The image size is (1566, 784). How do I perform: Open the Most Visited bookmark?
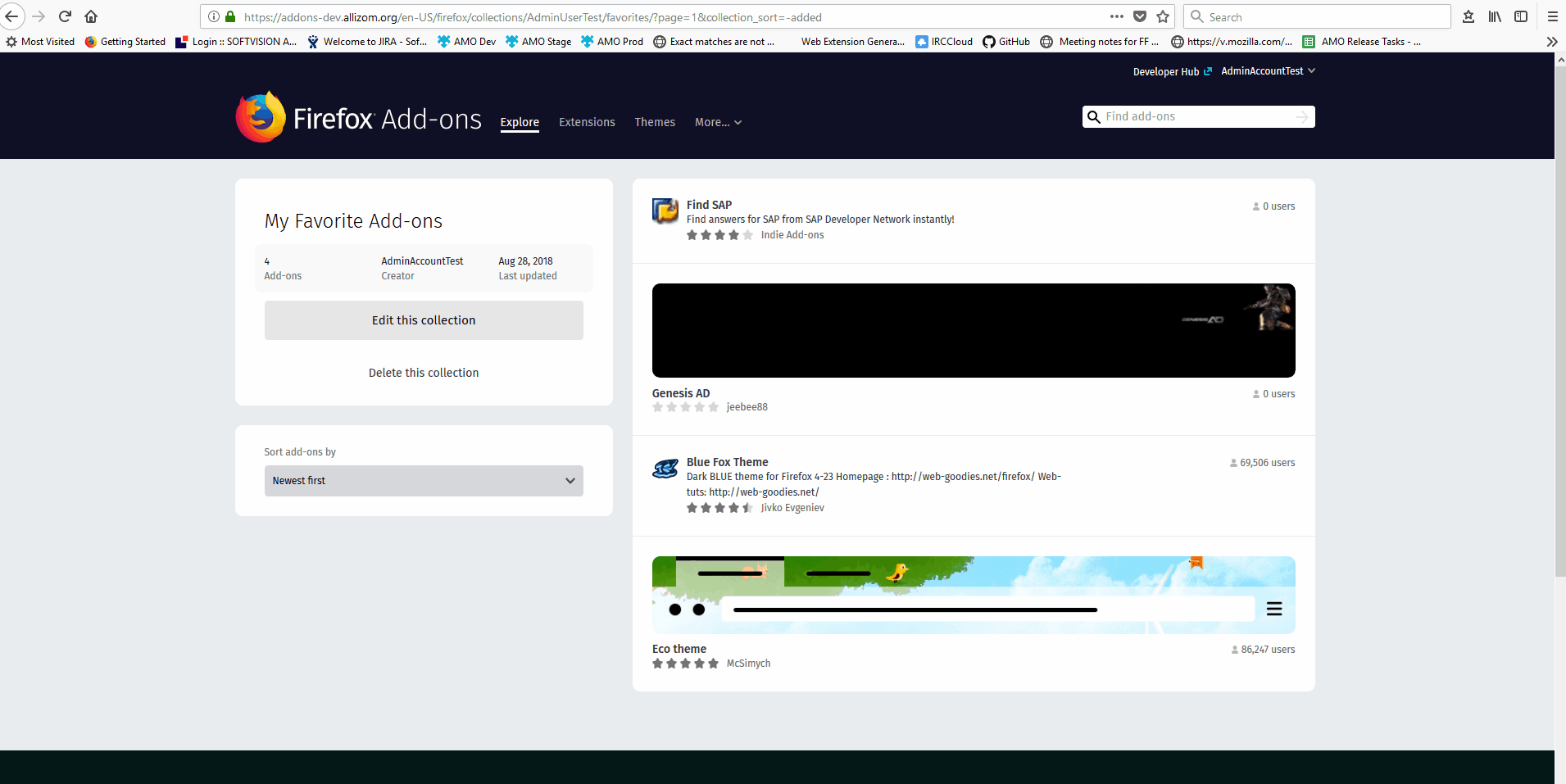40,42
